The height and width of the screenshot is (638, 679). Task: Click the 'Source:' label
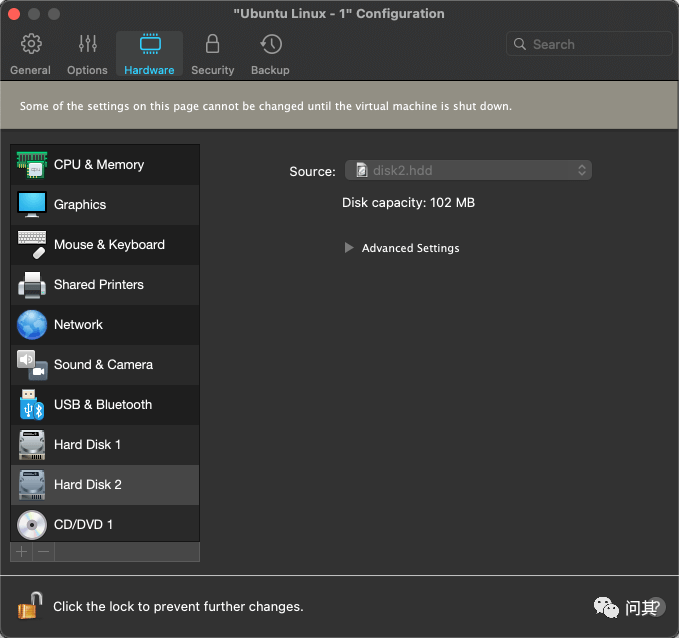coord(312,172)
